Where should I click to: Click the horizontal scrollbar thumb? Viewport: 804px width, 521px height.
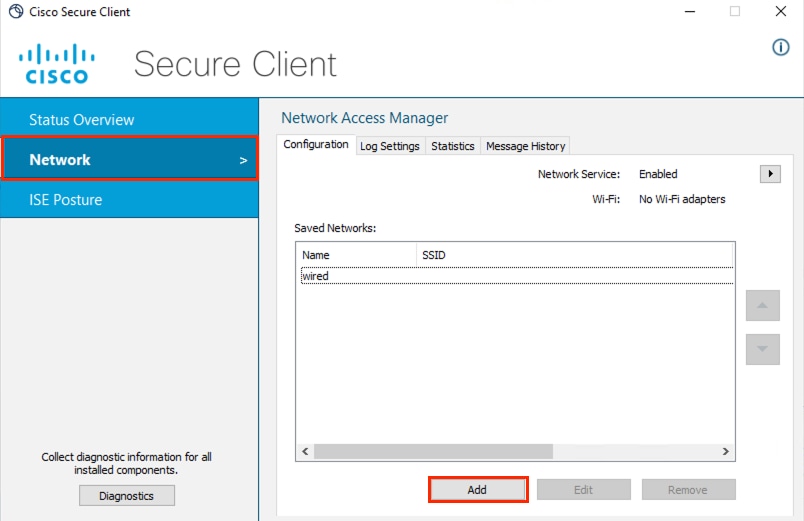coord(433,451)
